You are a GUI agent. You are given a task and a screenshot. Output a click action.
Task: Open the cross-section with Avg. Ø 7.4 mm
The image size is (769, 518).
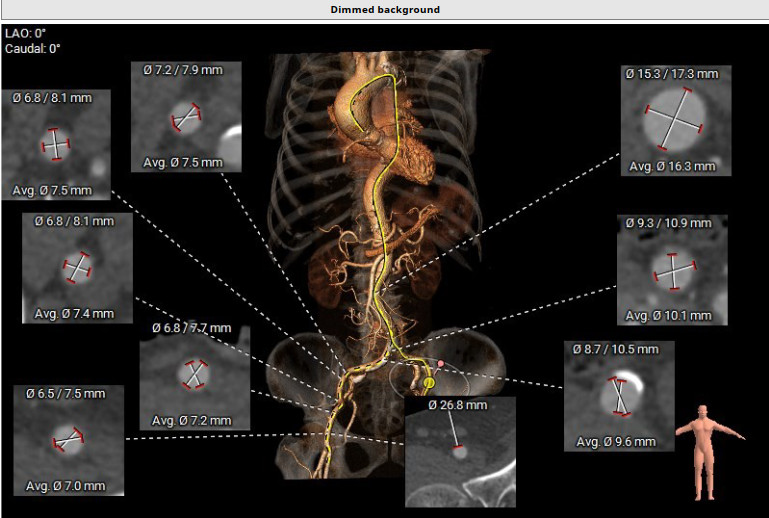76,267
